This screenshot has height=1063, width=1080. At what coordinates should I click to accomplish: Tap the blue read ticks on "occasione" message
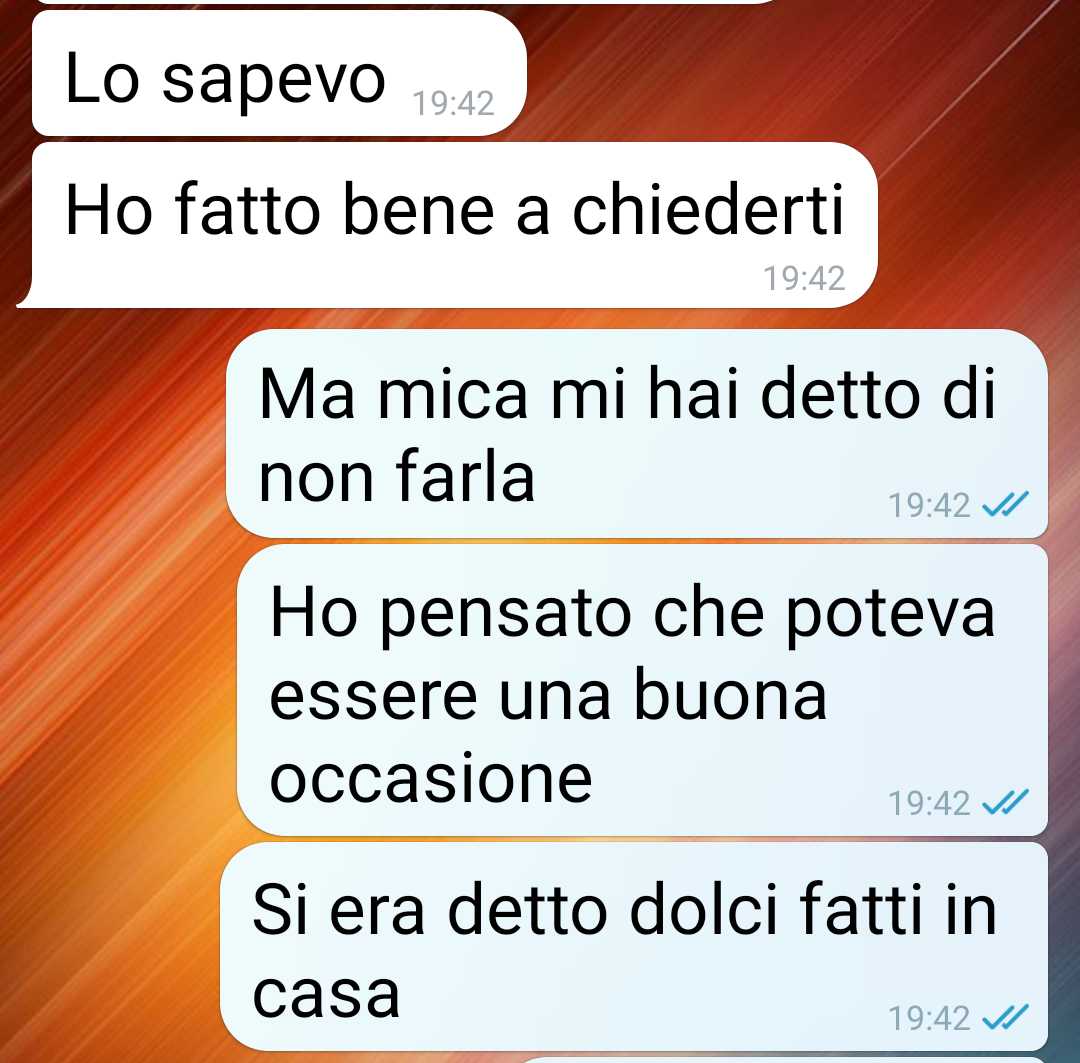1005,801
